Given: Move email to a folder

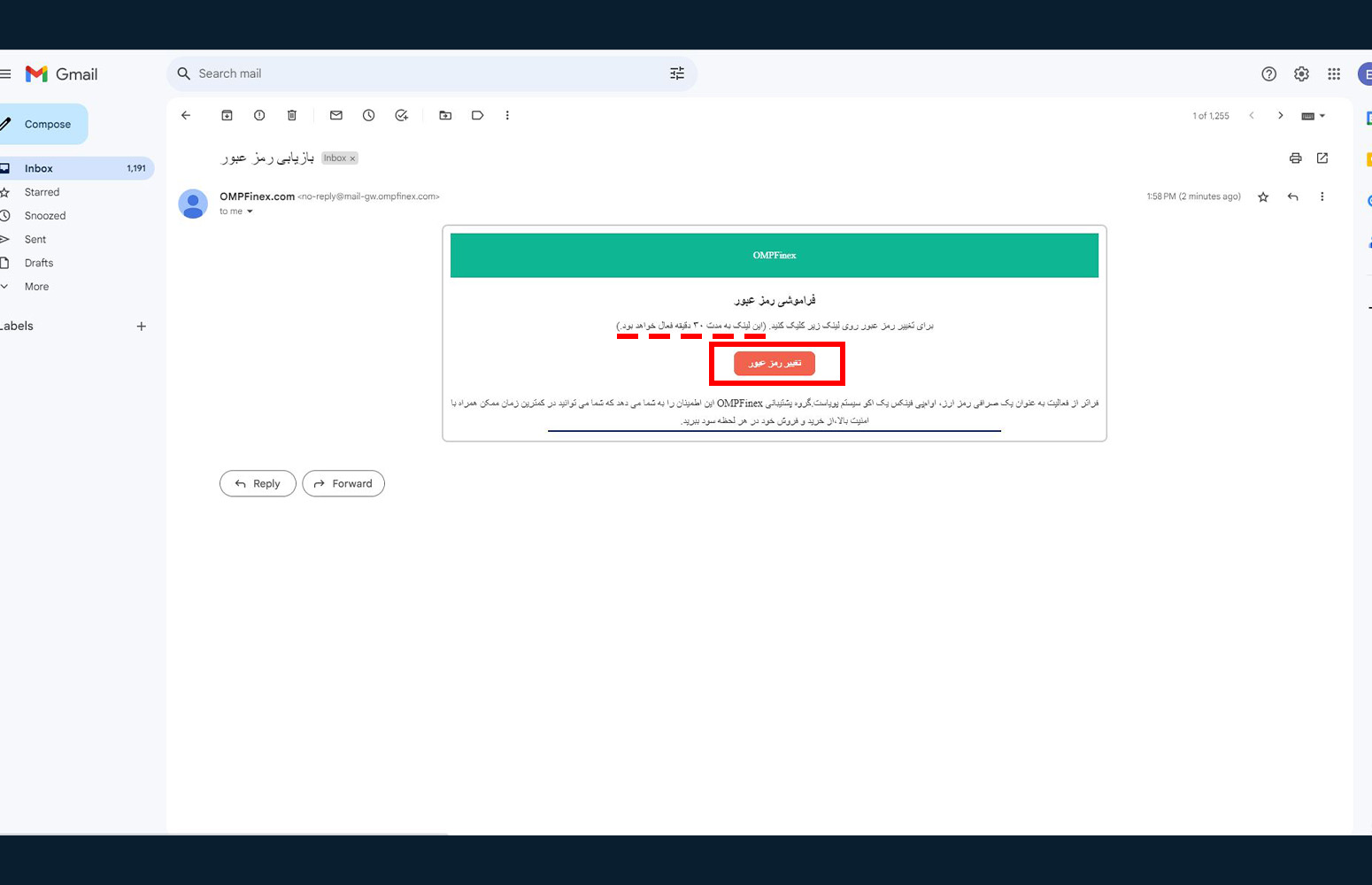Looking at the screenshot, I should tap(445, 115).
